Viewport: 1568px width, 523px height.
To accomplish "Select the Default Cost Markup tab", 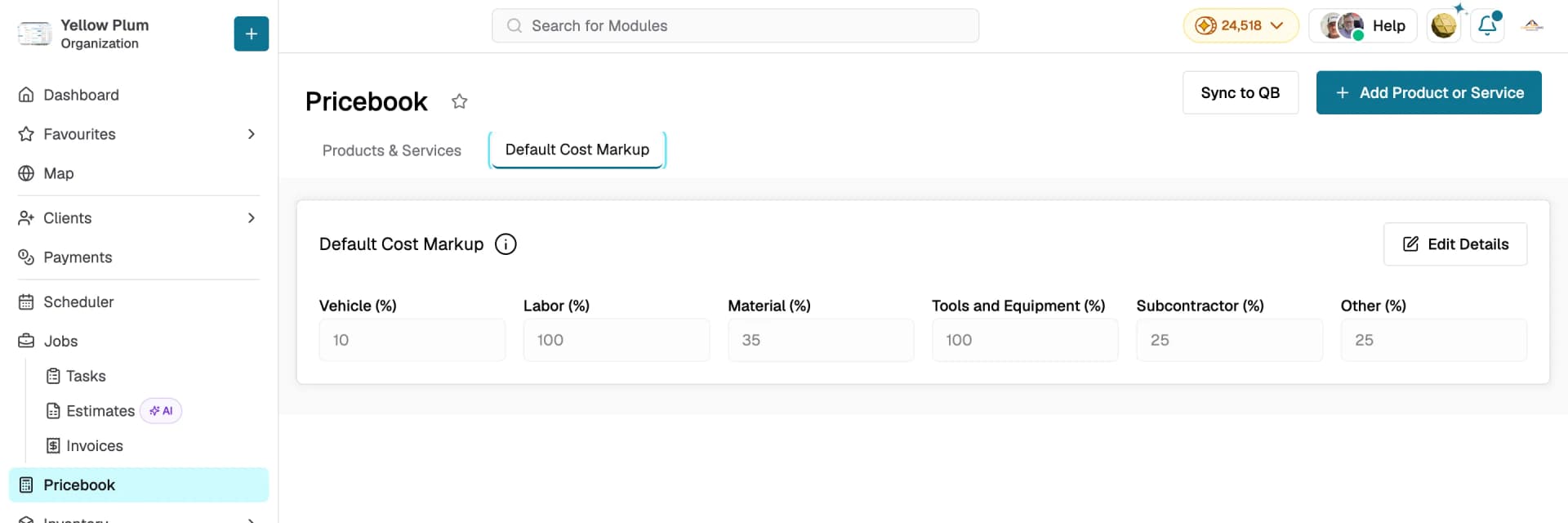I will point(577,150).
